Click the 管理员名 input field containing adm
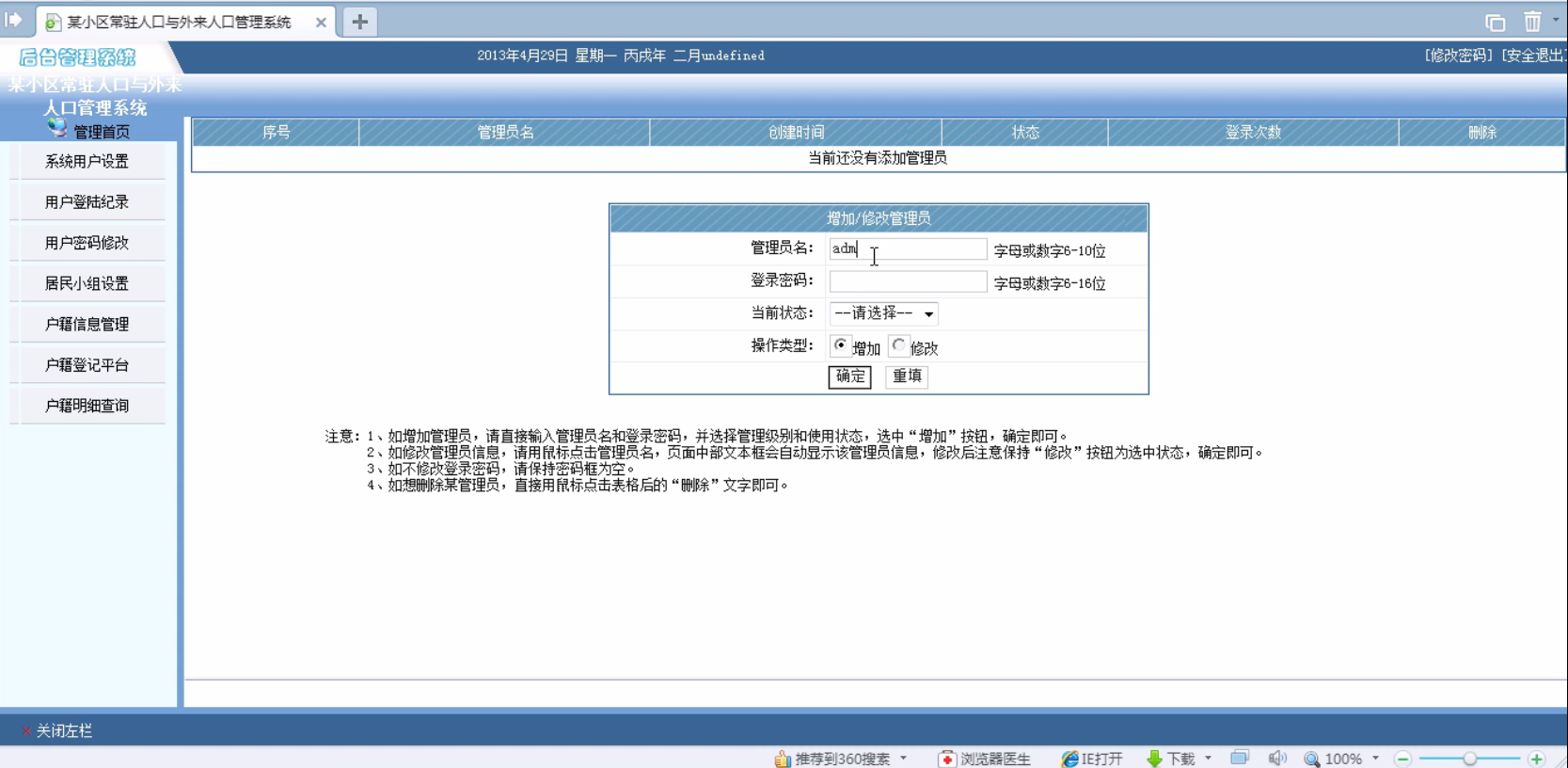1568x768 pixels. click(x=908, y=248)
